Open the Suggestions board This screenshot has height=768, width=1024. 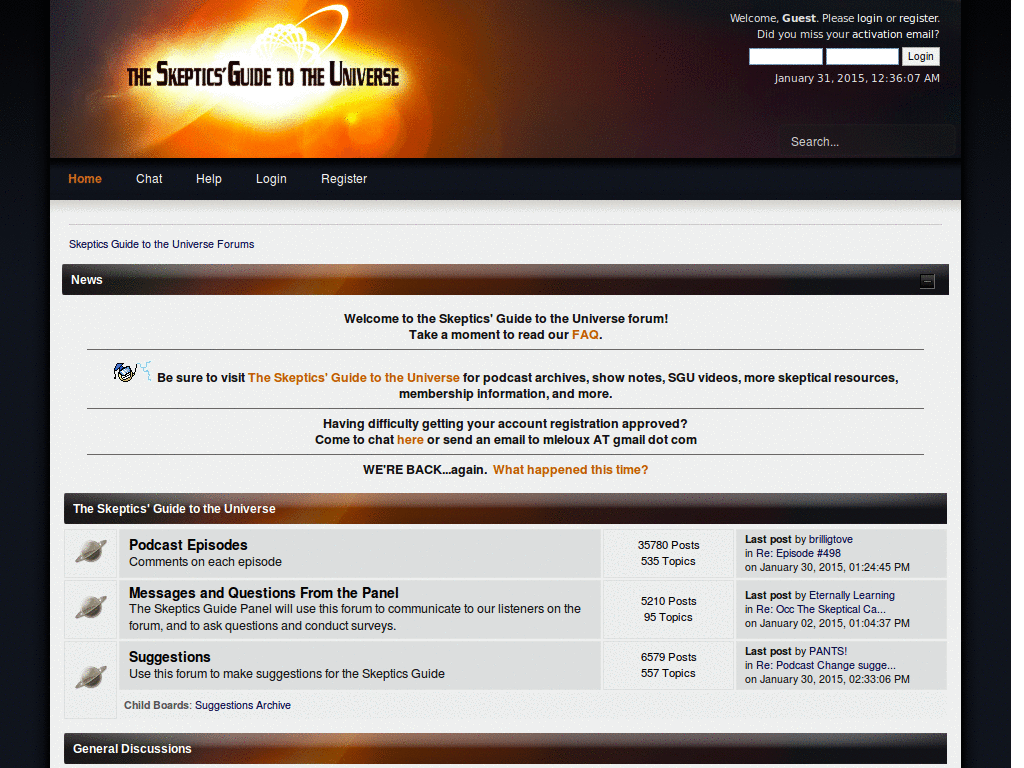(x=170, y=657)
